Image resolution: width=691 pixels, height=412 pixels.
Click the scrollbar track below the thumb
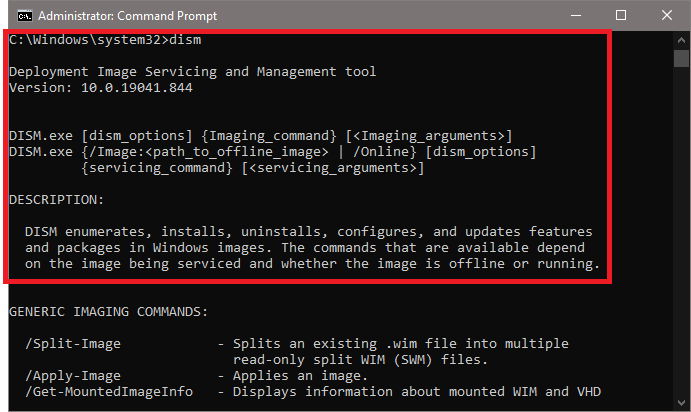coord(681,250)
